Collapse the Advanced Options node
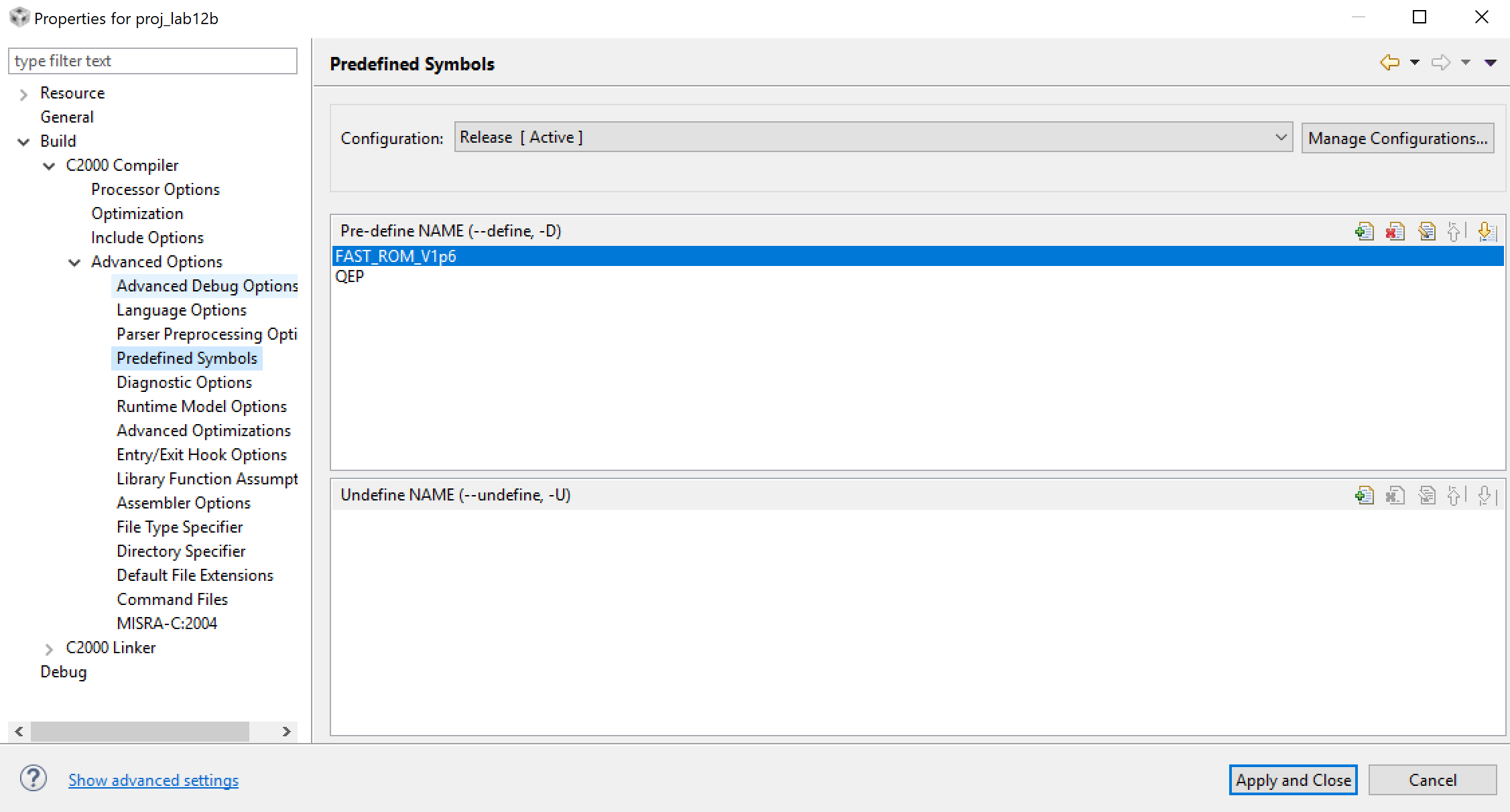 click(74, 263)
